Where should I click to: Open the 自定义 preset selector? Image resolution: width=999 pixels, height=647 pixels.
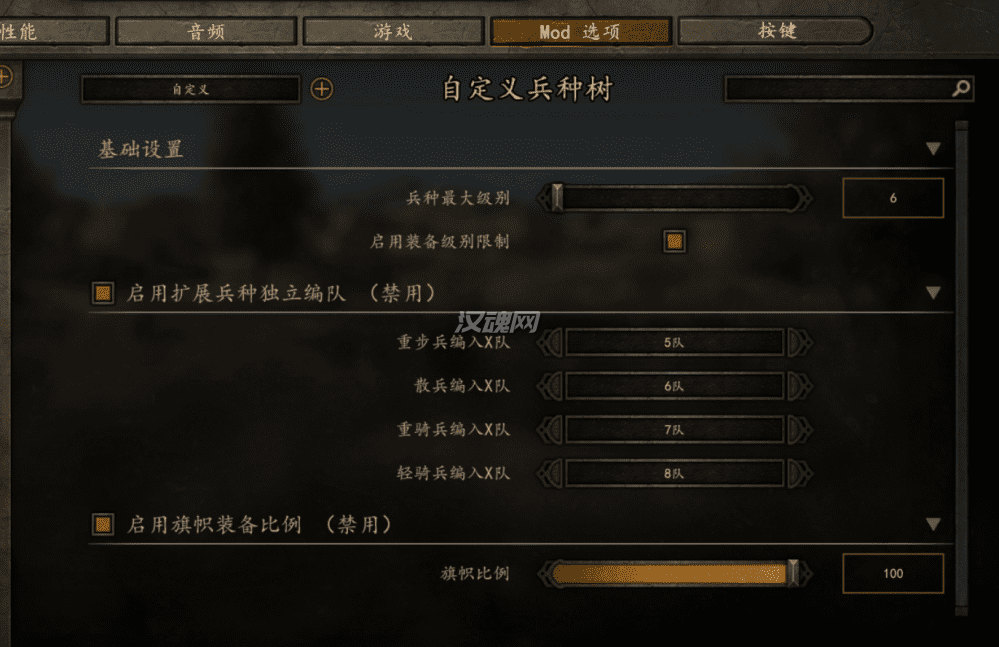(190, 89)
